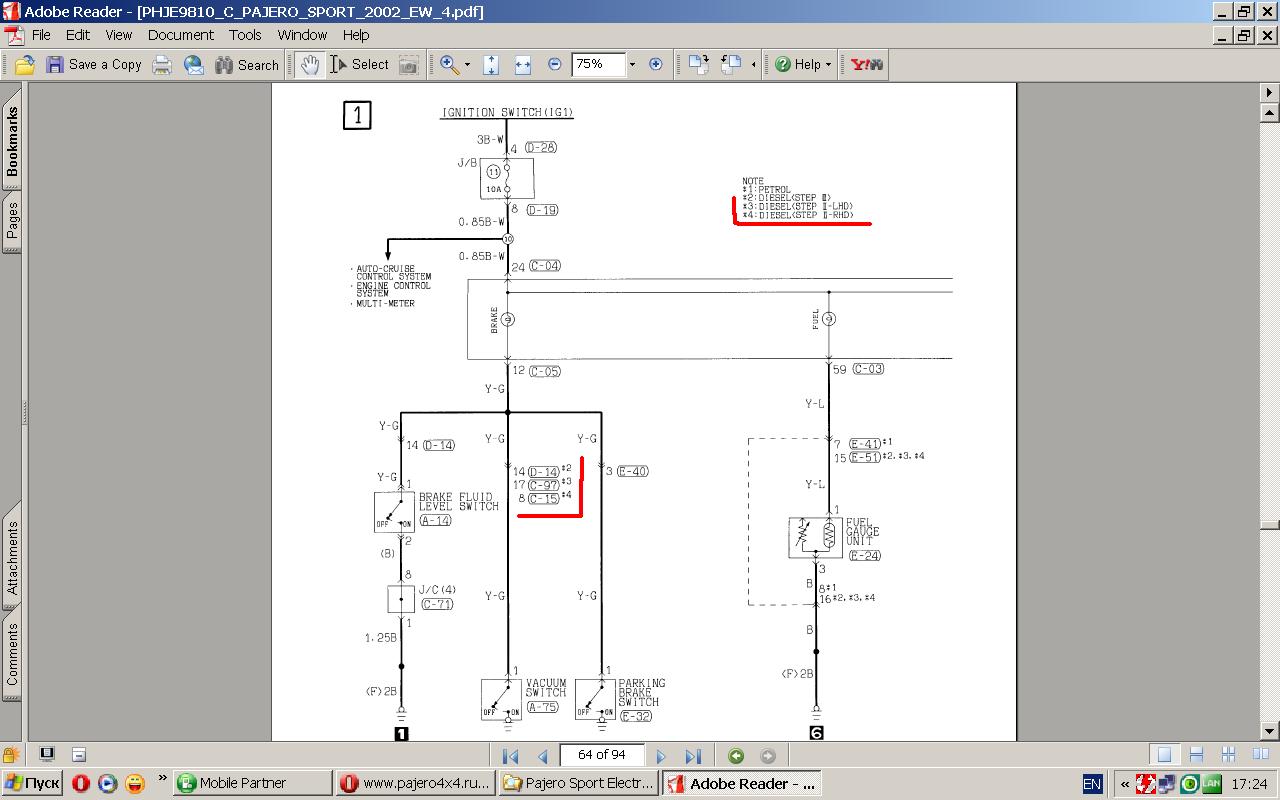The width and height of the screenshot is (1280, 800).
Task: Activate the Hand tool
Action: point(310,65)
